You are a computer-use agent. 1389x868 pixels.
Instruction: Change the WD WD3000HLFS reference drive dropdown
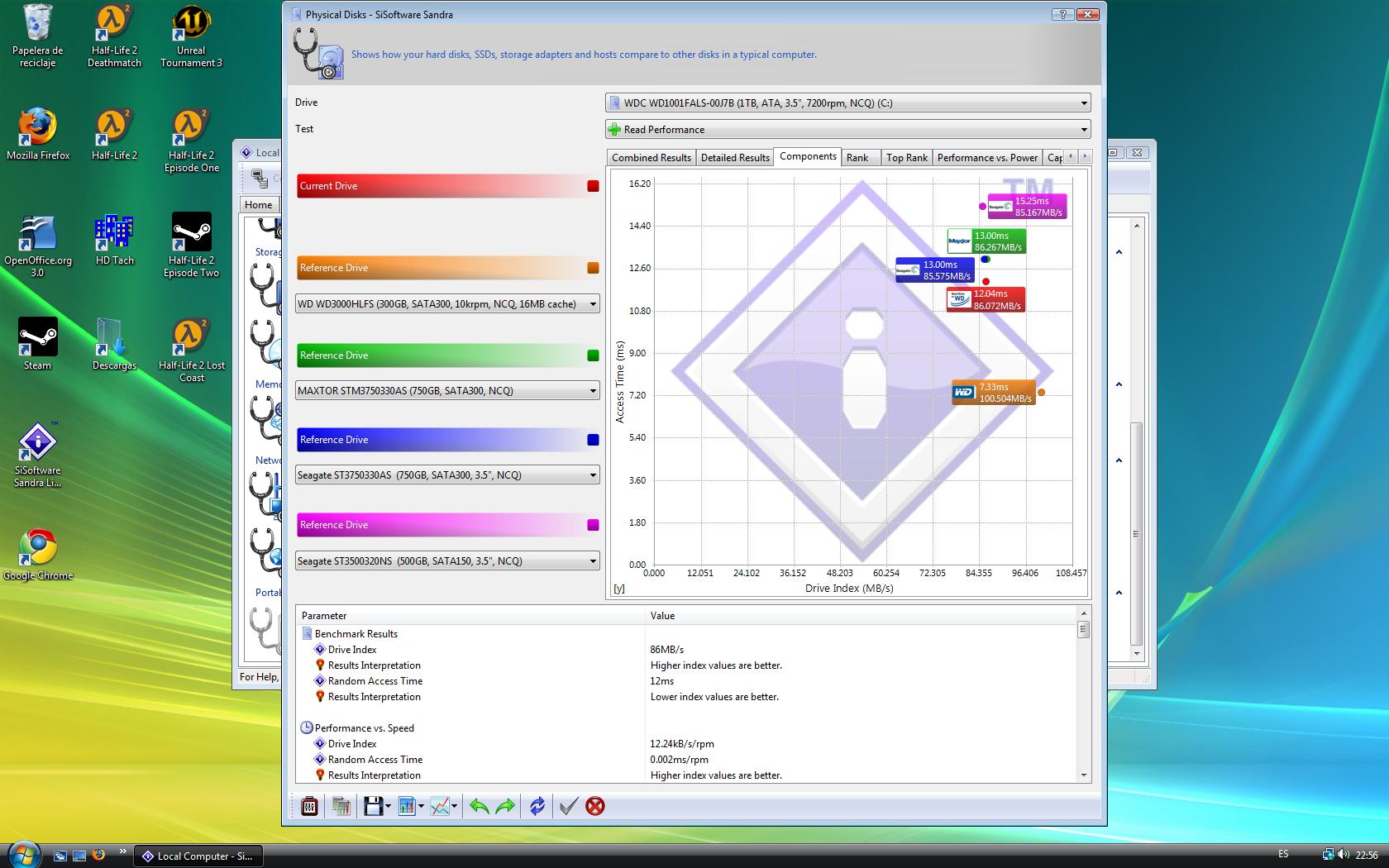coord(447,304)
